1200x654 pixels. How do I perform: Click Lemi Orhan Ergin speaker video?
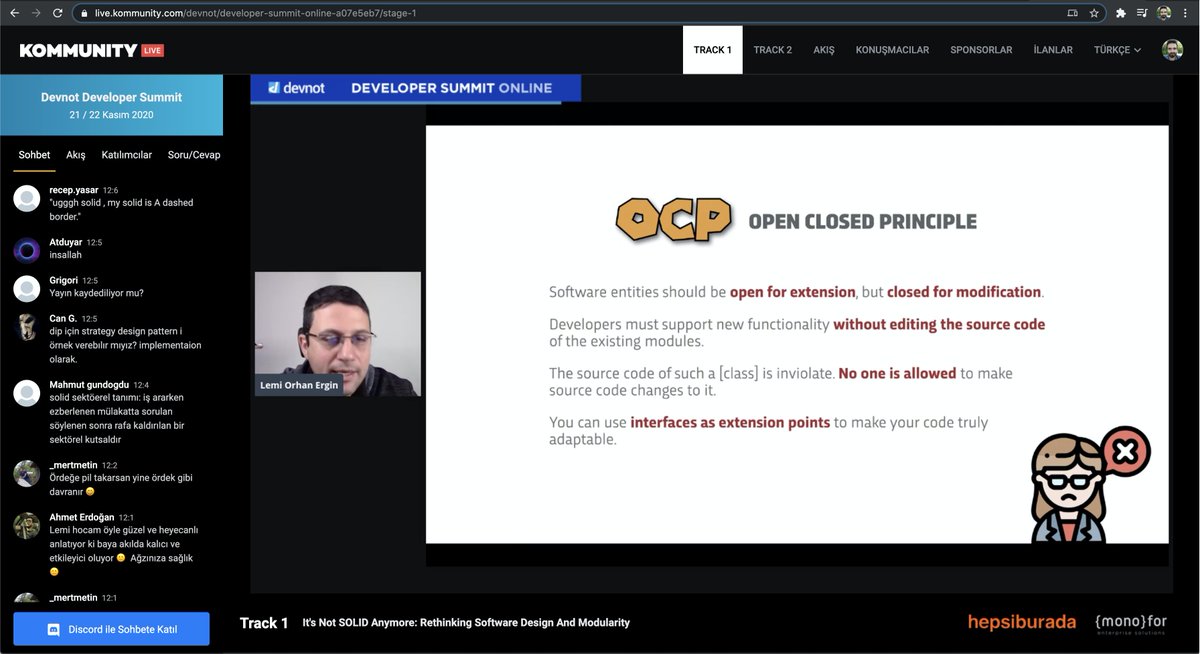coord(338,334)
